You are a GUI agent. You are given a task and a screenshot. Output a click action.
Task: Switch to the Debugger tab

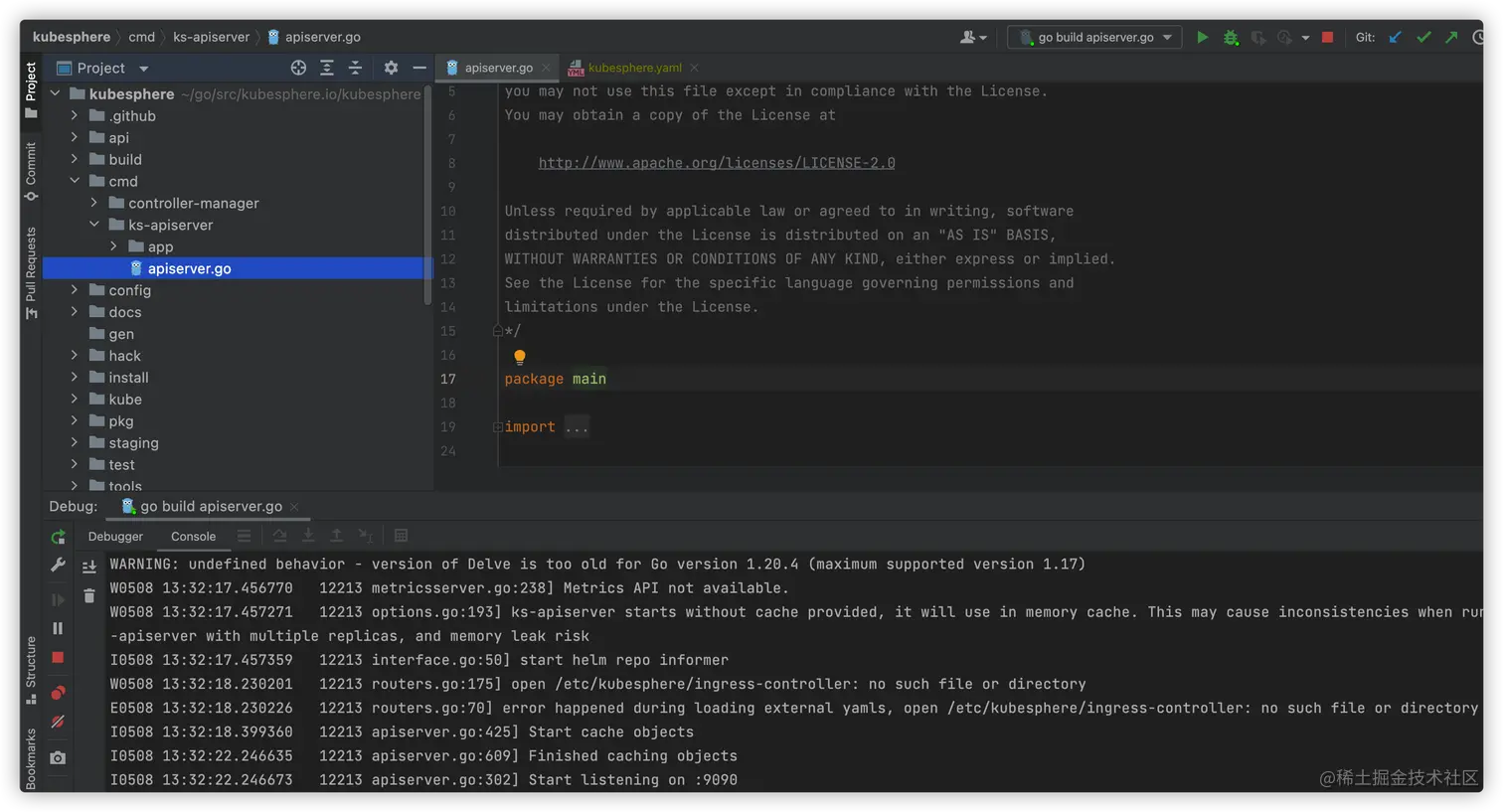[x=115, y=537]
